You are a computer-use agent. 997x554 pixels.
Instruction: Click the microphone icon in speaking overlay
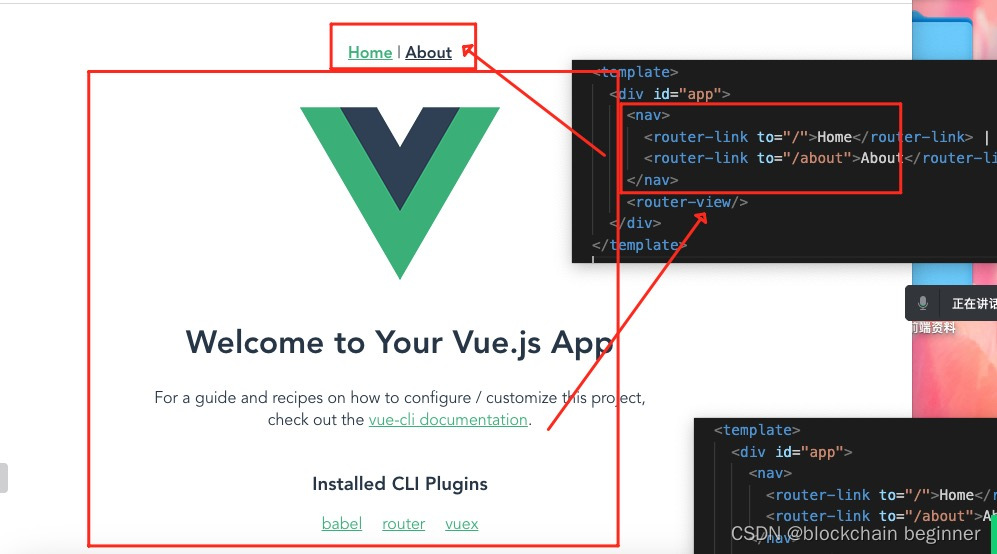click(x=923, y=303)
